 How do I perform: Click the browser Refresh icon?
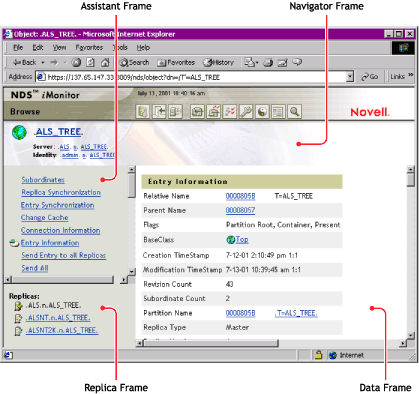tap(91, 62)
